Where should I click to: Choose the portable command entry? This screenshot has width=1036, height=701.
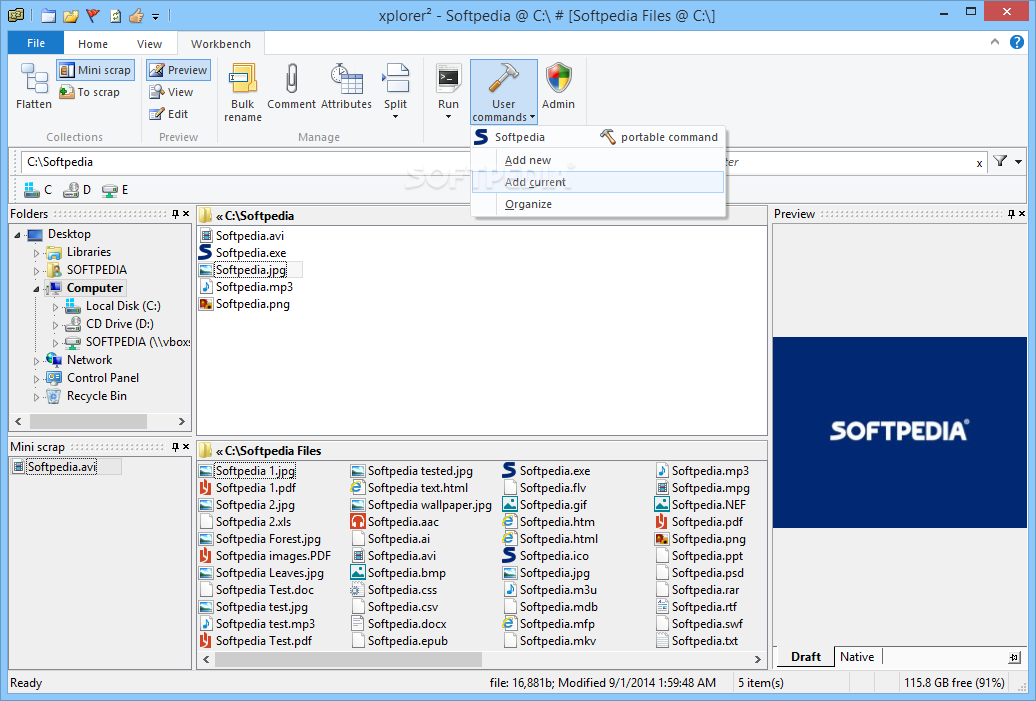pos(659,137)
